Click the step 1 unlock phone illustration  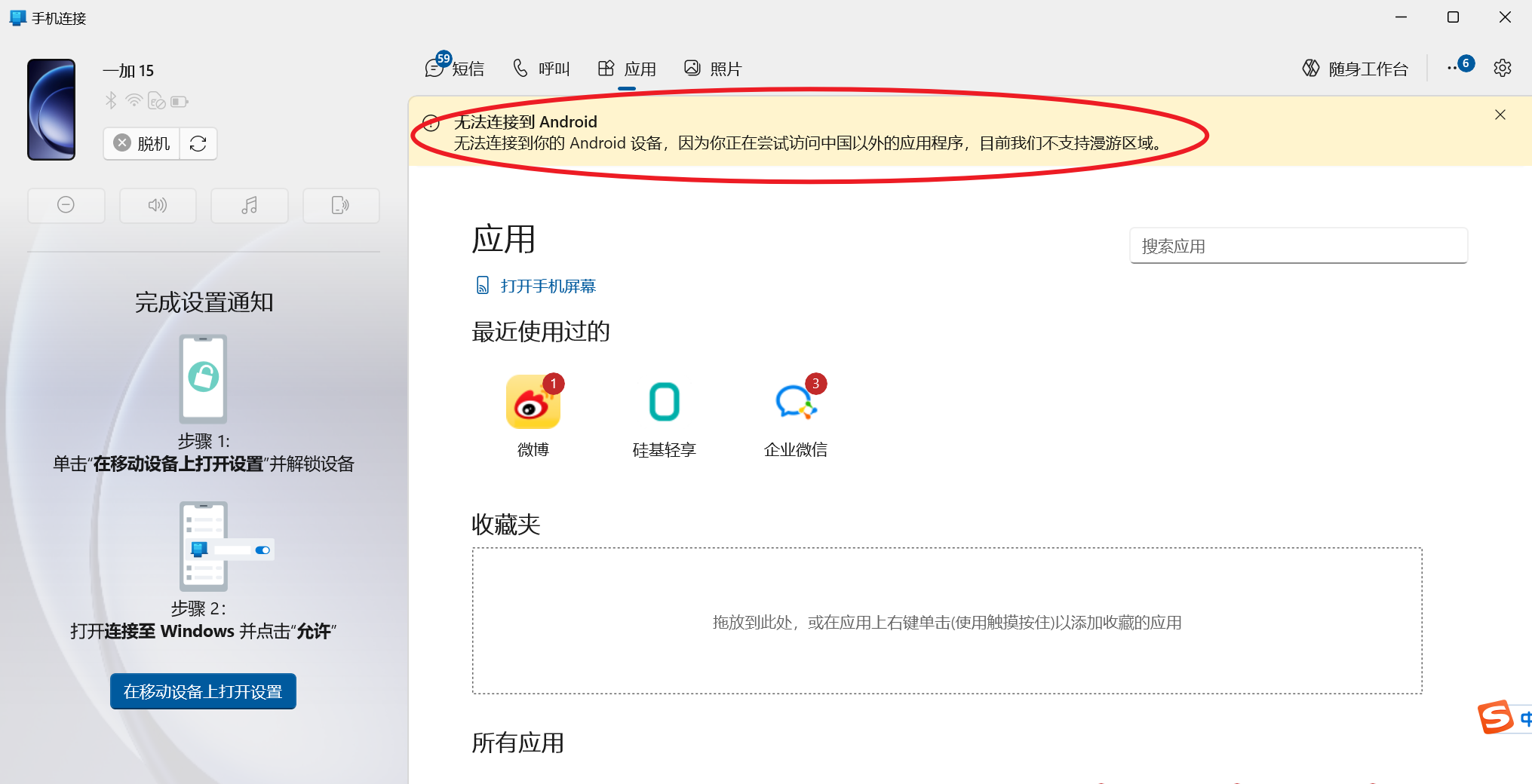click(203, 379)
